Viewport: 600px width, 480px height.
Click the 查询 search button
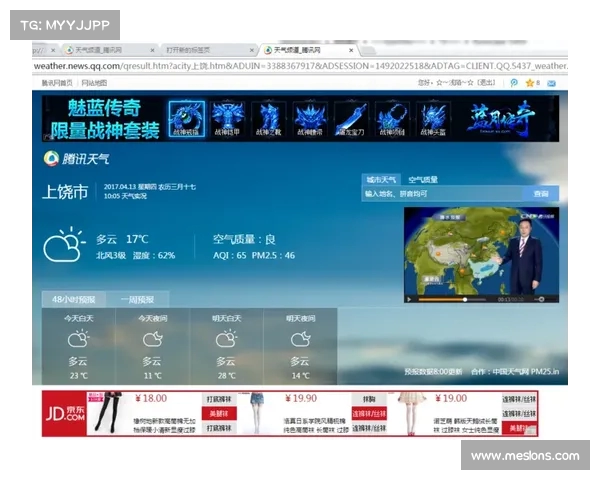pos(541,194)
